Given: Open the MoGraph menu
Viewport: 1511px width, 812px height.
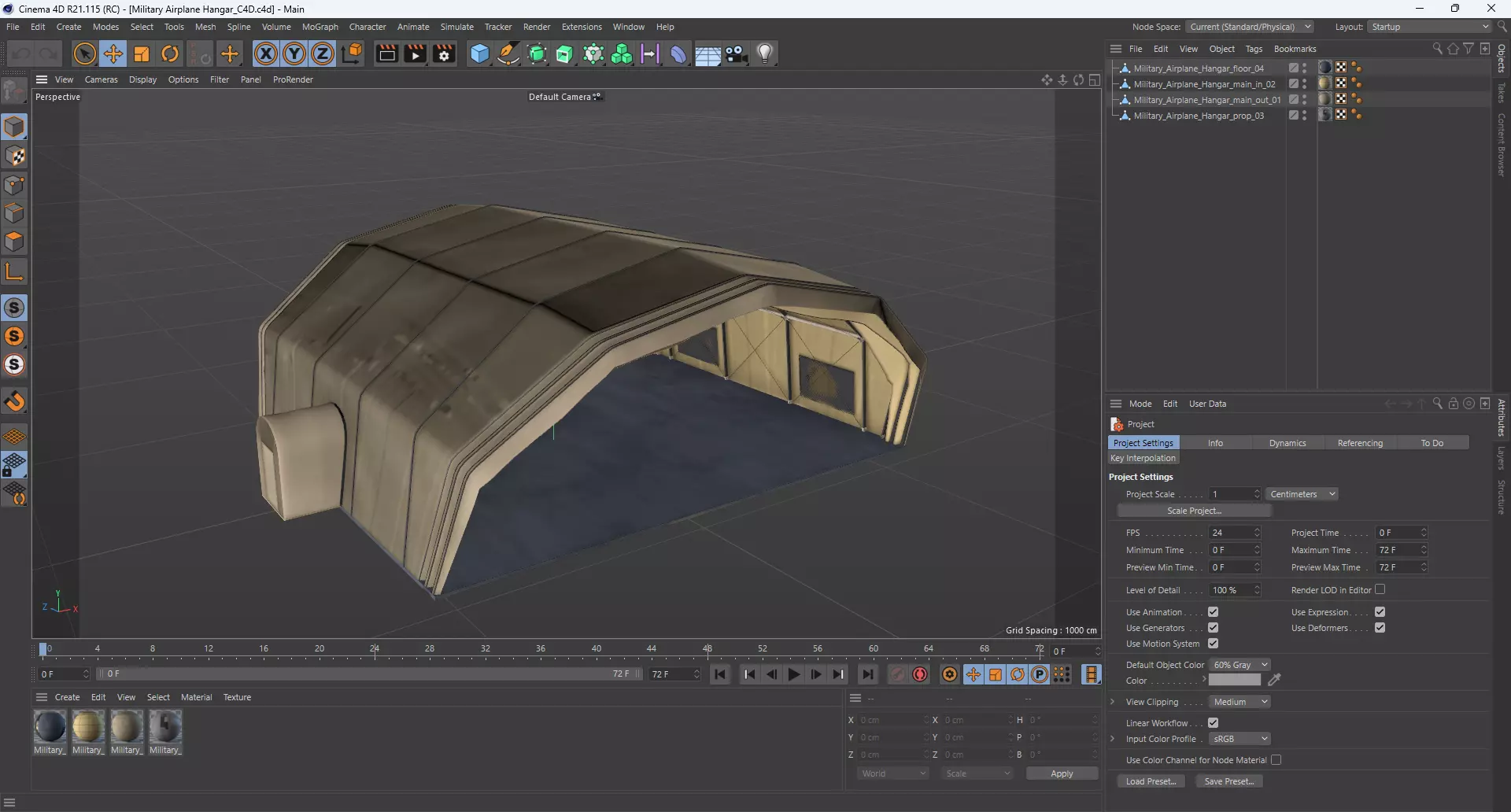Looking at the screenshot, I should click(x=320, y=27).
